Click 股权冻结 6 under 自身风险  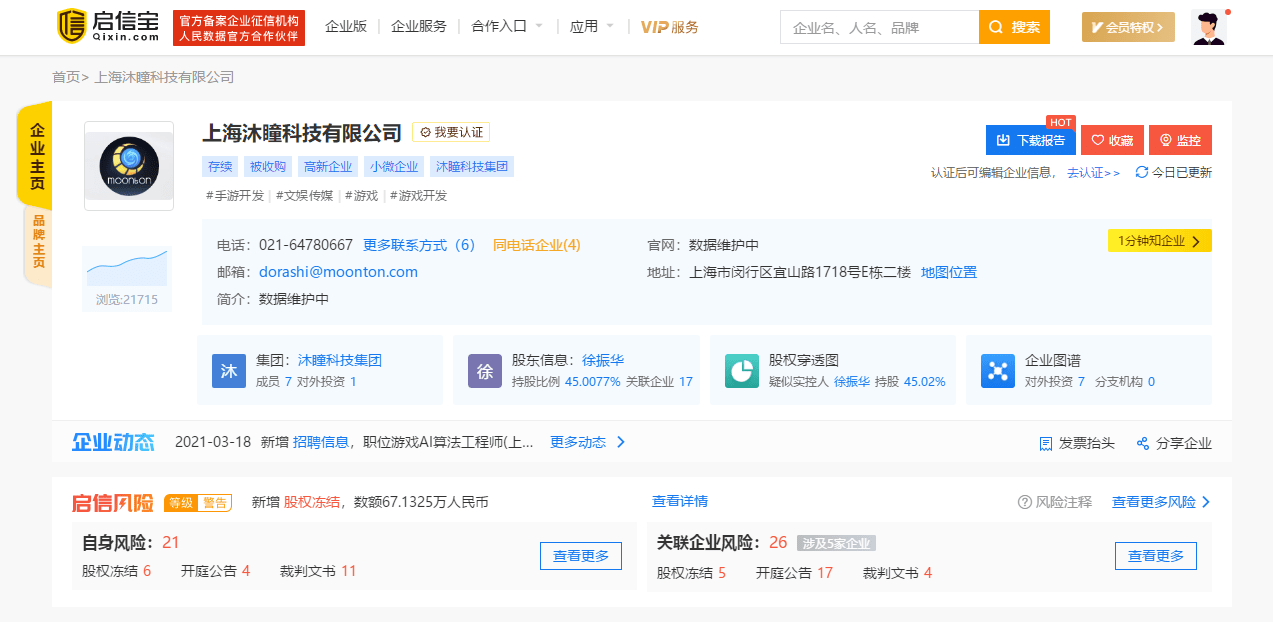pos(116,572)
